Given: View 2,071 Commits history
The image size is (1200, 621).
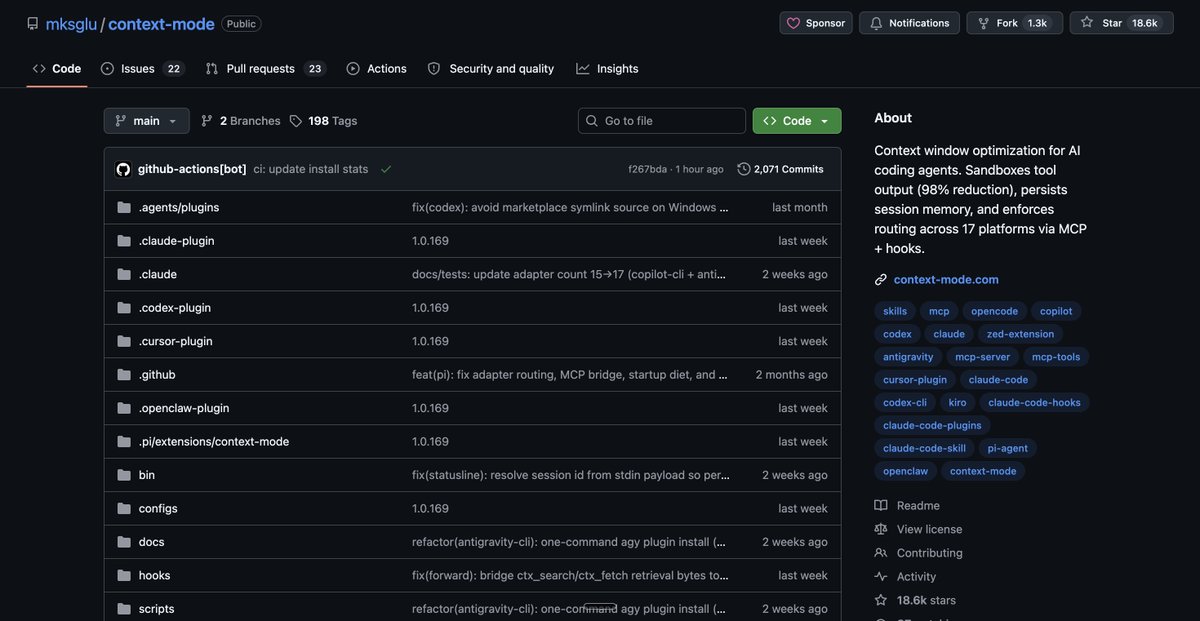Looking at the screenshot, I should point(781,169).
